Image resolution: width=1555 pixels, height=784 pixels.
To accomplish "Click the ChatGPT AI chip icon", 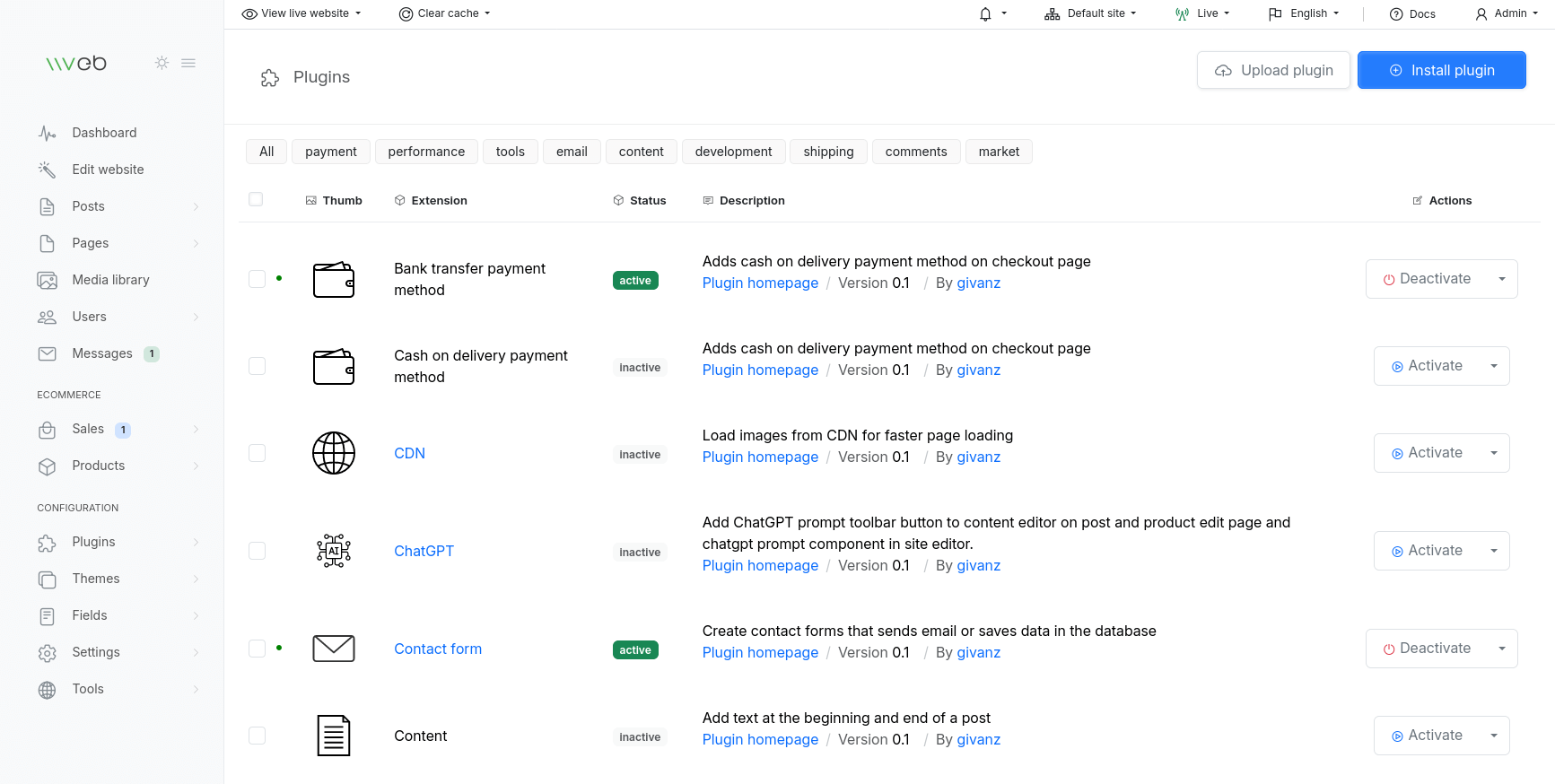I will click(334, 551).
